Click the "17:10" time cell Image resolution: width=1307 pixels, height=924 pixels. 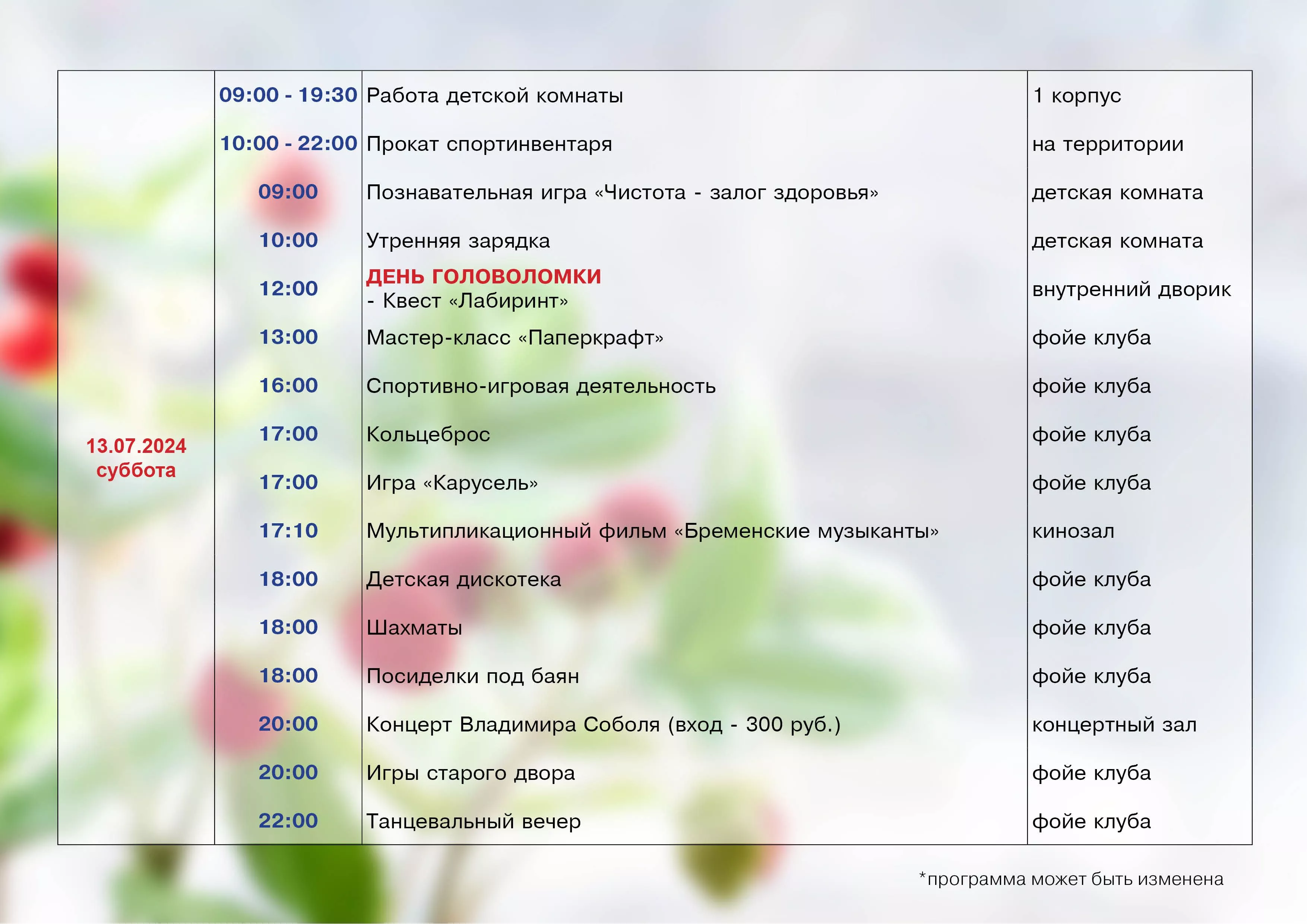[288, 530]
